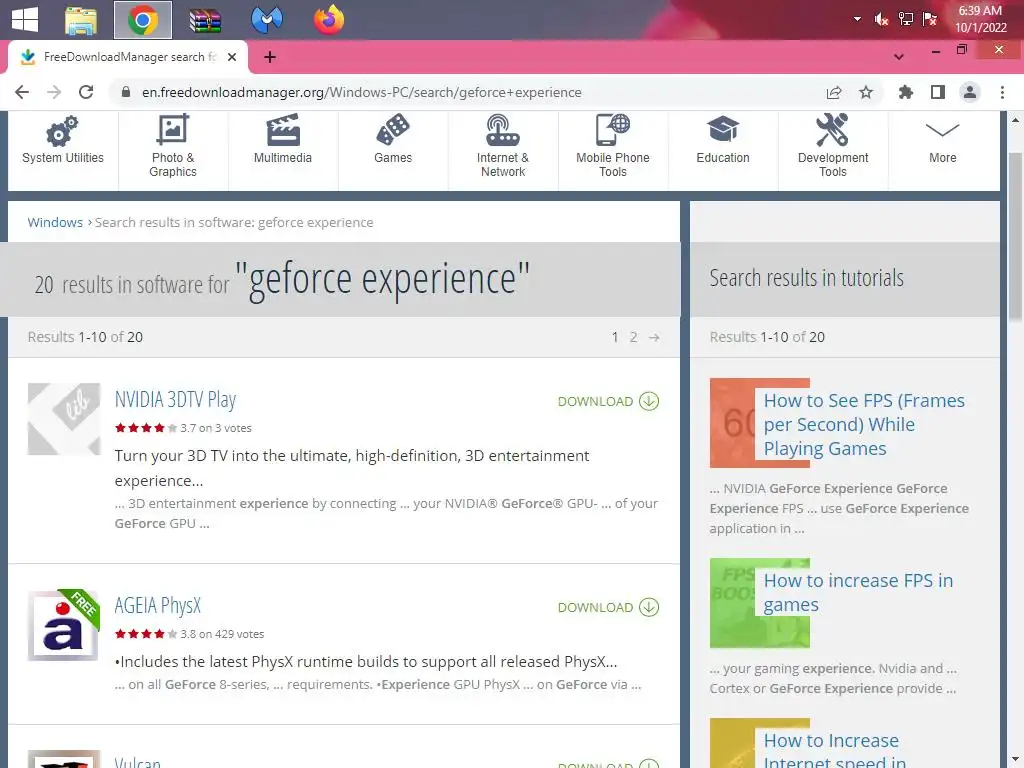Download NVIDIA 3DTV Play
Screen dimensions: 1024x768
pos(608,401)
